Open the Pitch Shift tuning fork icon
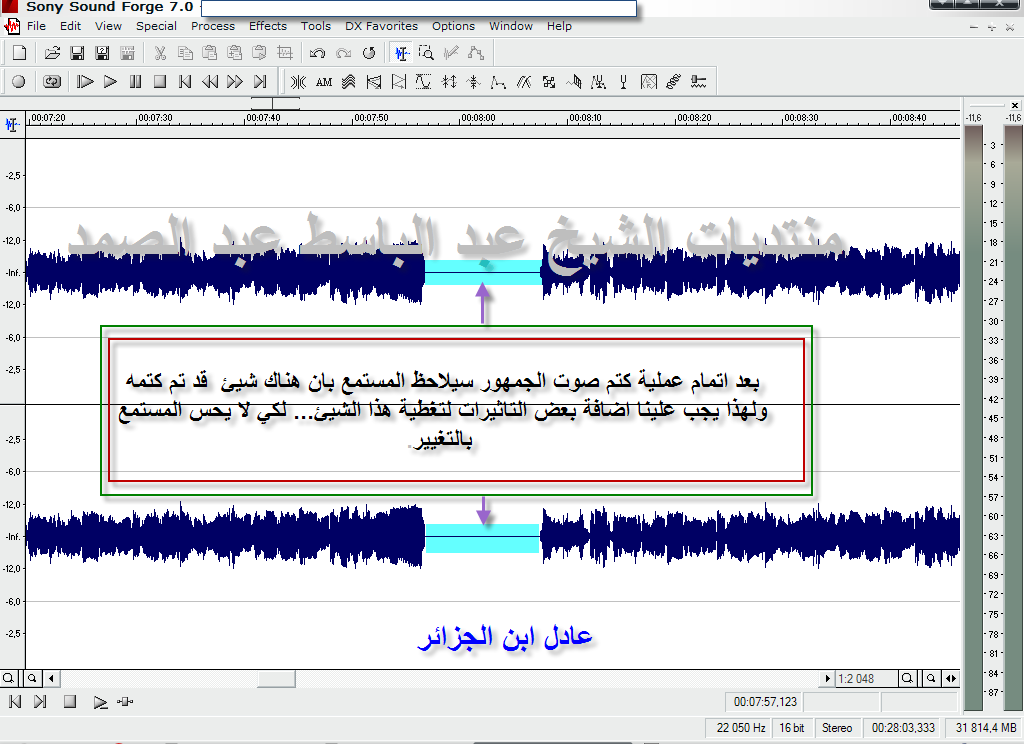This screenshot has height=744, width=1024. (x=624, y=82)
